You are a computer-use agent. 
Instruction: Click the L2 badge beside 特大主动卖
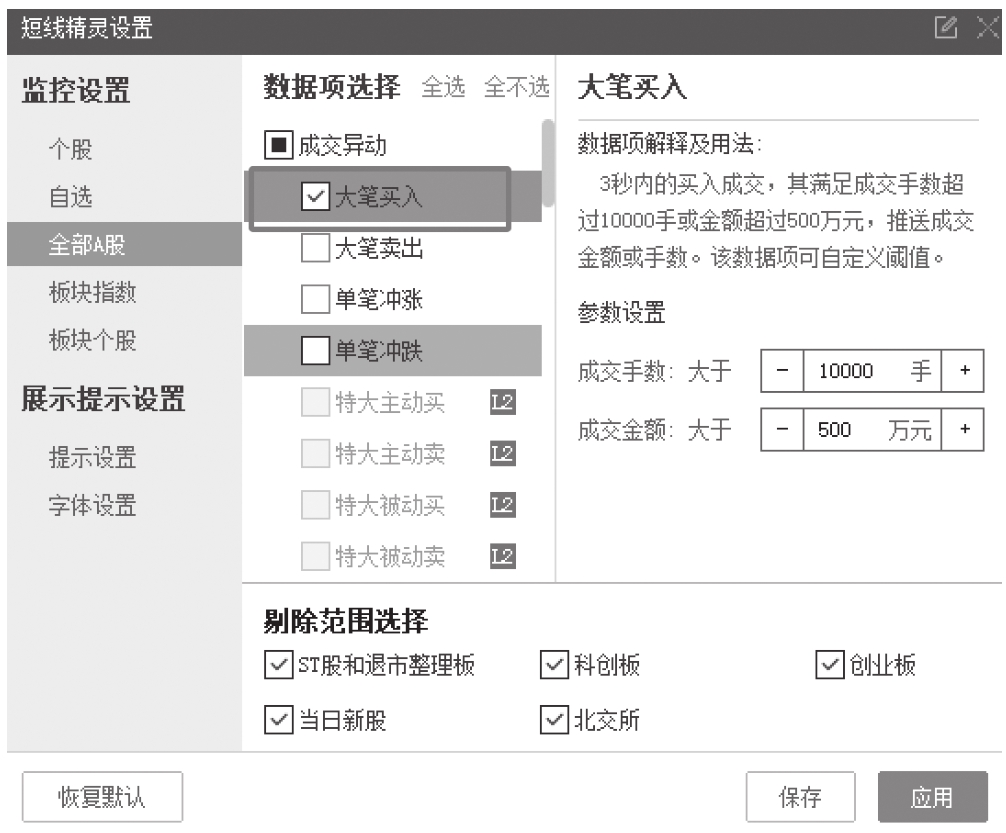point(503,454)
